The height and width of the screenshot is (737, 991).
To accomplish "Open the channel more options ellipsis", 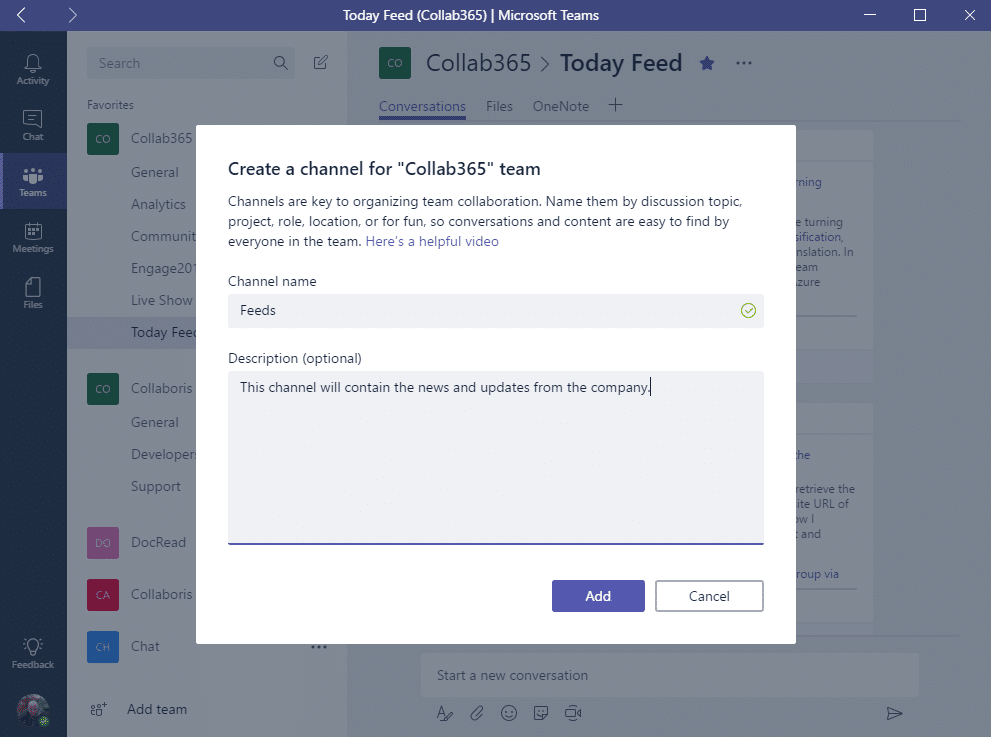I will click(x=744, y=63).
